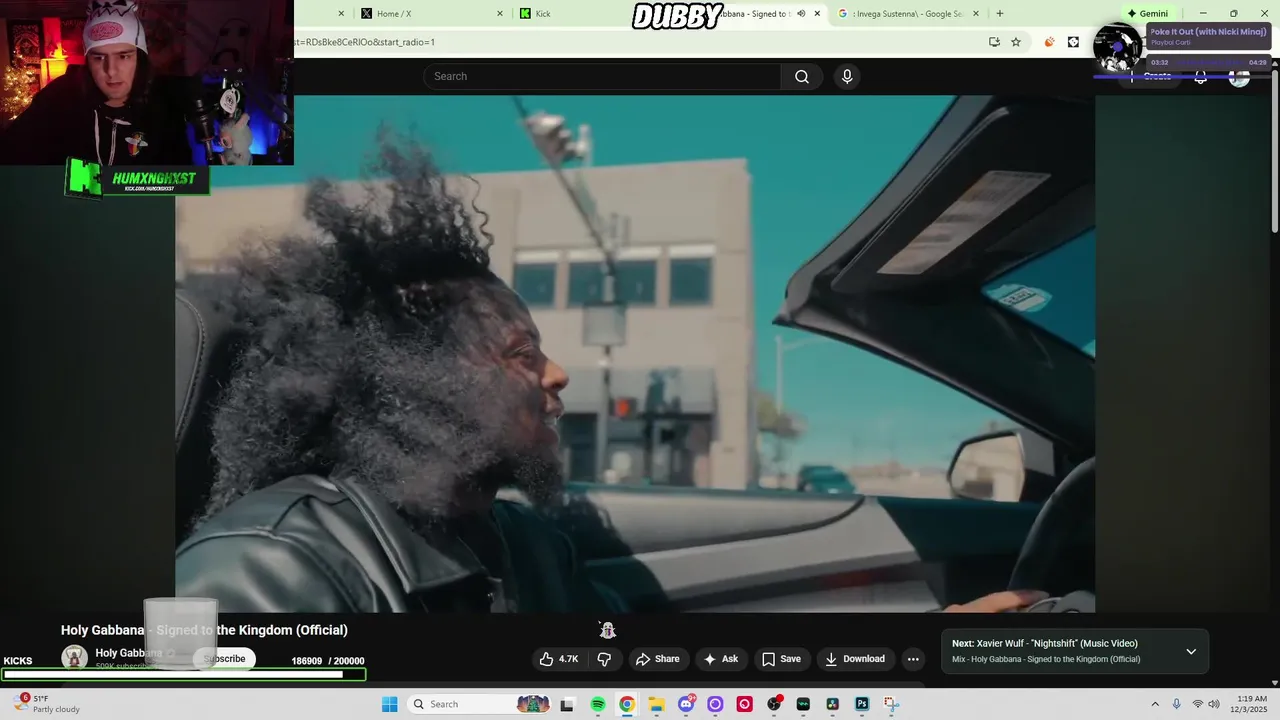1280x720 pixels.
Task: Click the YouTube search magnifier button
Action: click(801, 77)
